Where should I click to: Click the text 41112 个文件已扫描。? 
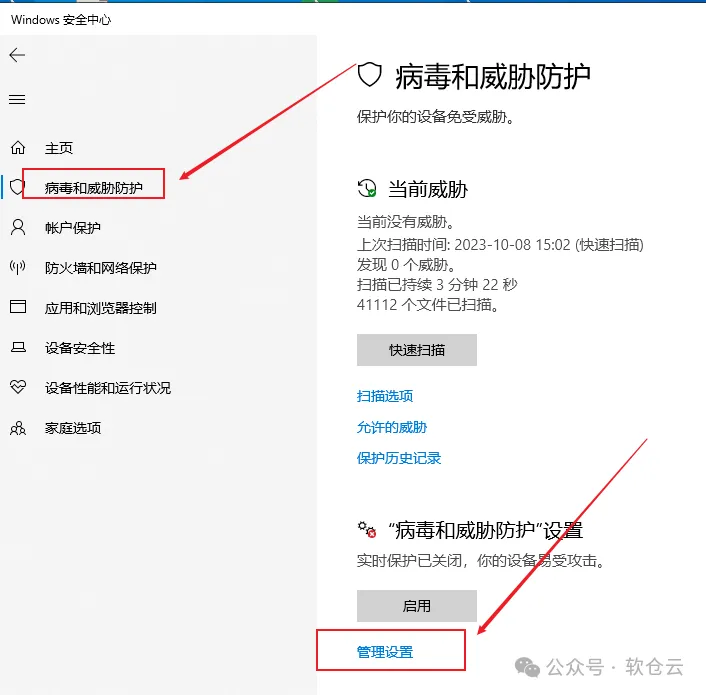point(428,305)
